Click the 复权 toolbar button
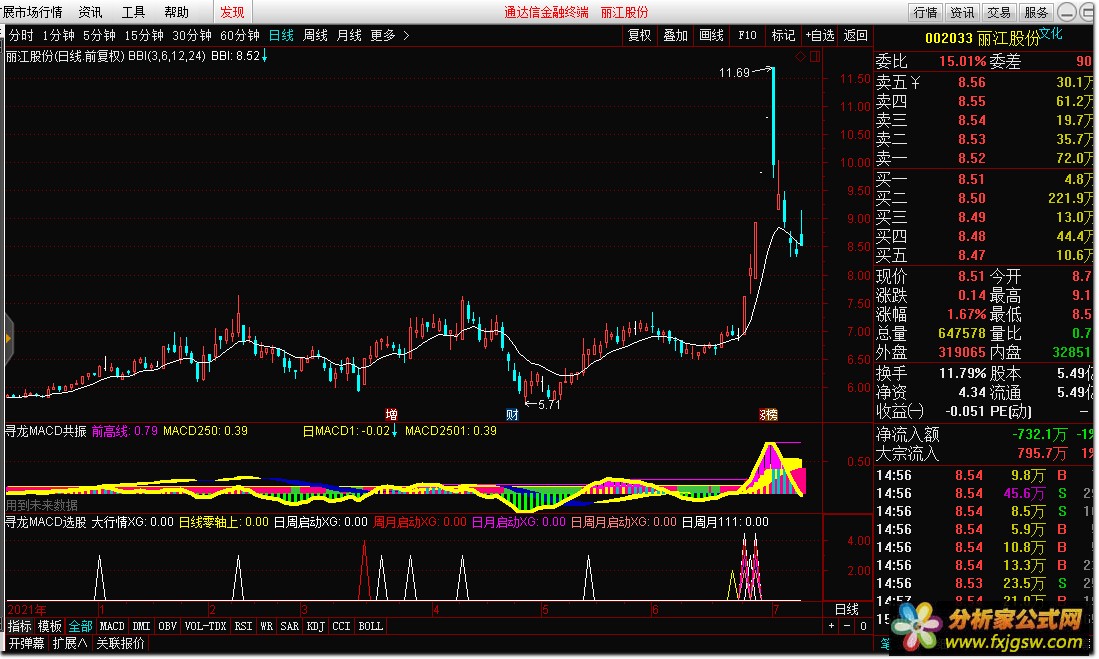The image size is (1099, 659). (x=639, y=35)
